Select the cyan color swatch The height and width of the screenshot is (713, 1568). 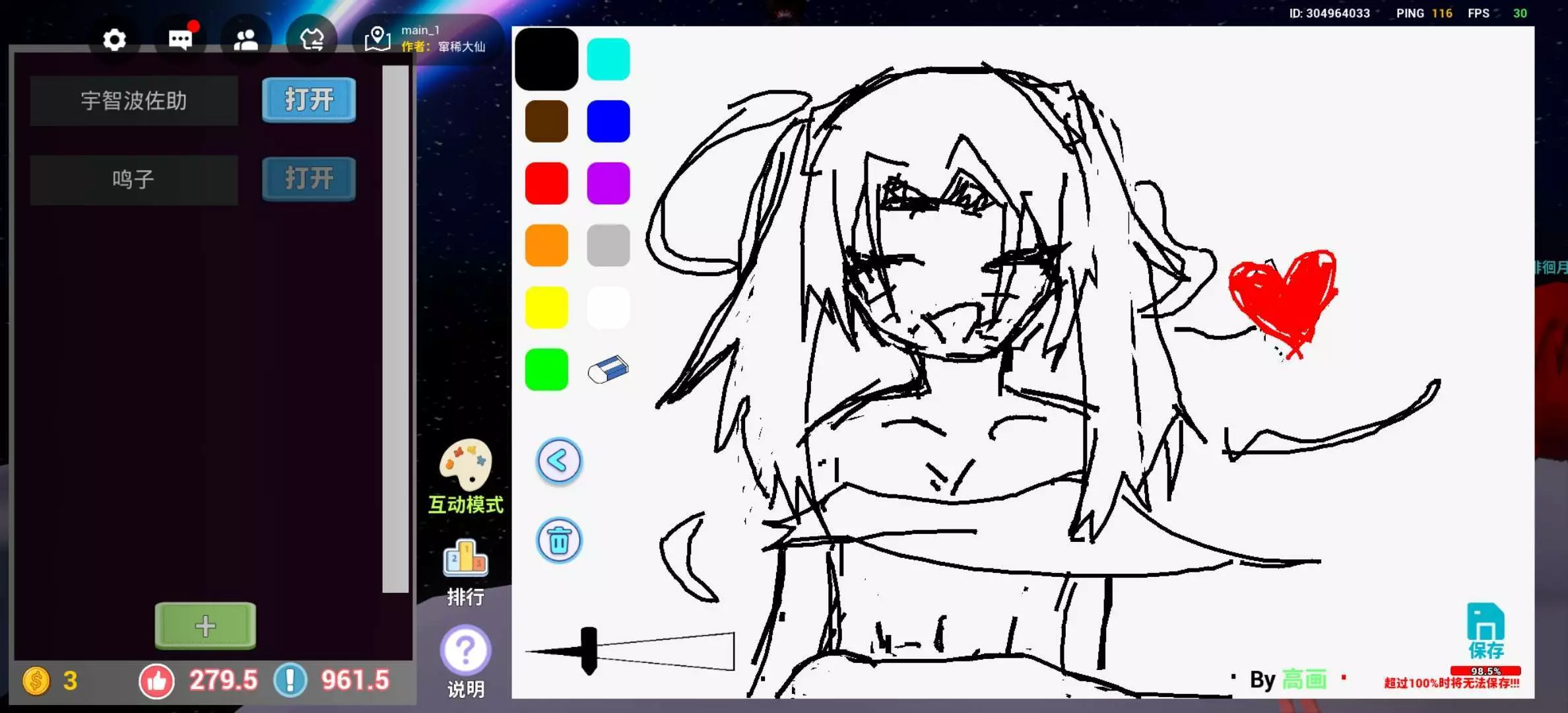[608, 59]
